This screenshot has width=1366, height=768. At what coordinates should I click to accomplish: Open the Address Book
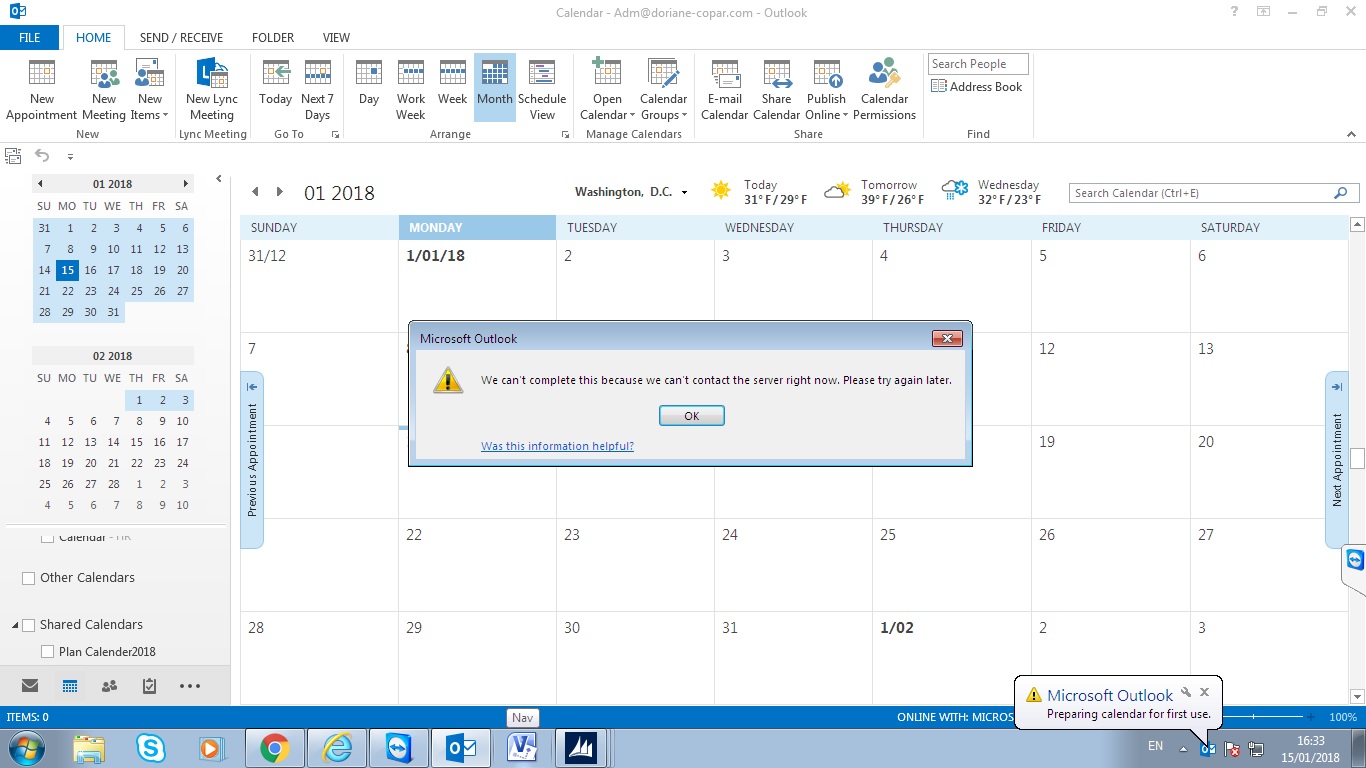click(976, 87)
